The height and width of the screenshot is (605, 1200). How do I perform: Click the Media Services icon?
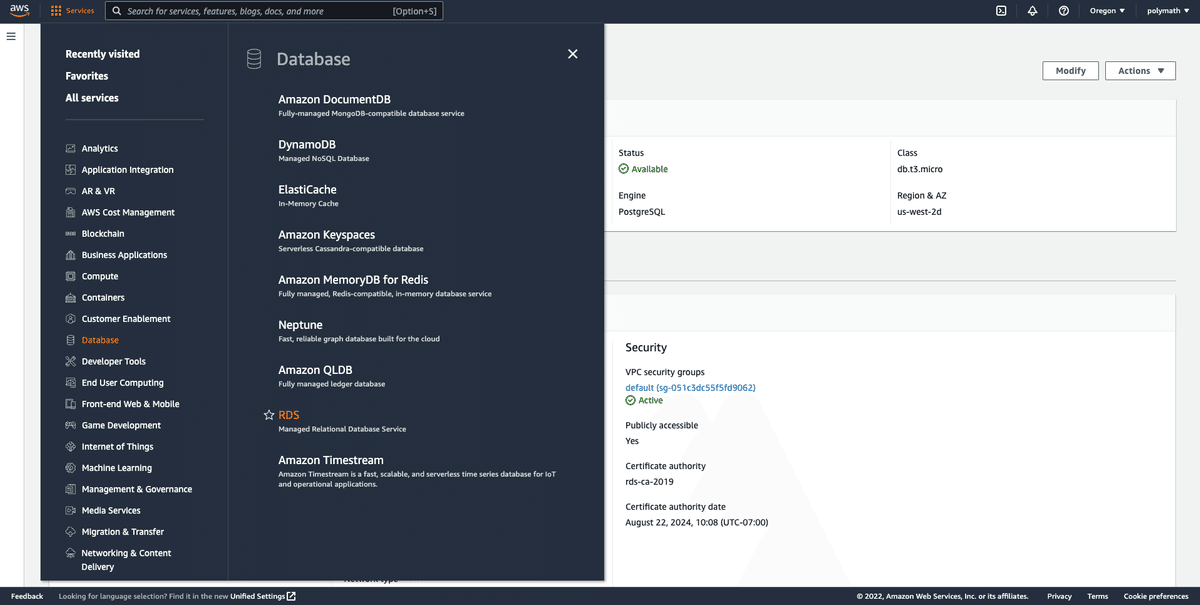pos(71,510)
